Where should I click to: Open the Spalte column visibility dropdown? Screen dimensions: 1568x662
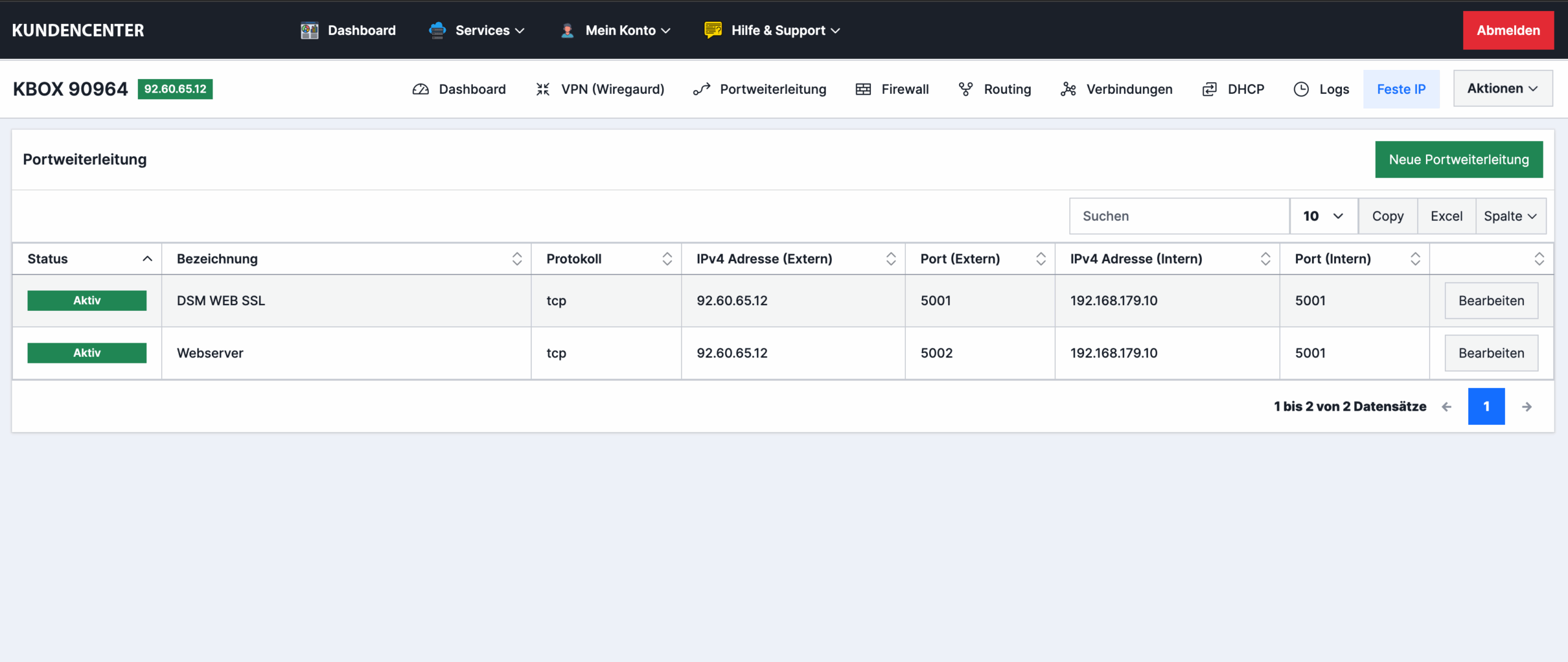(x=1510, y=216)
